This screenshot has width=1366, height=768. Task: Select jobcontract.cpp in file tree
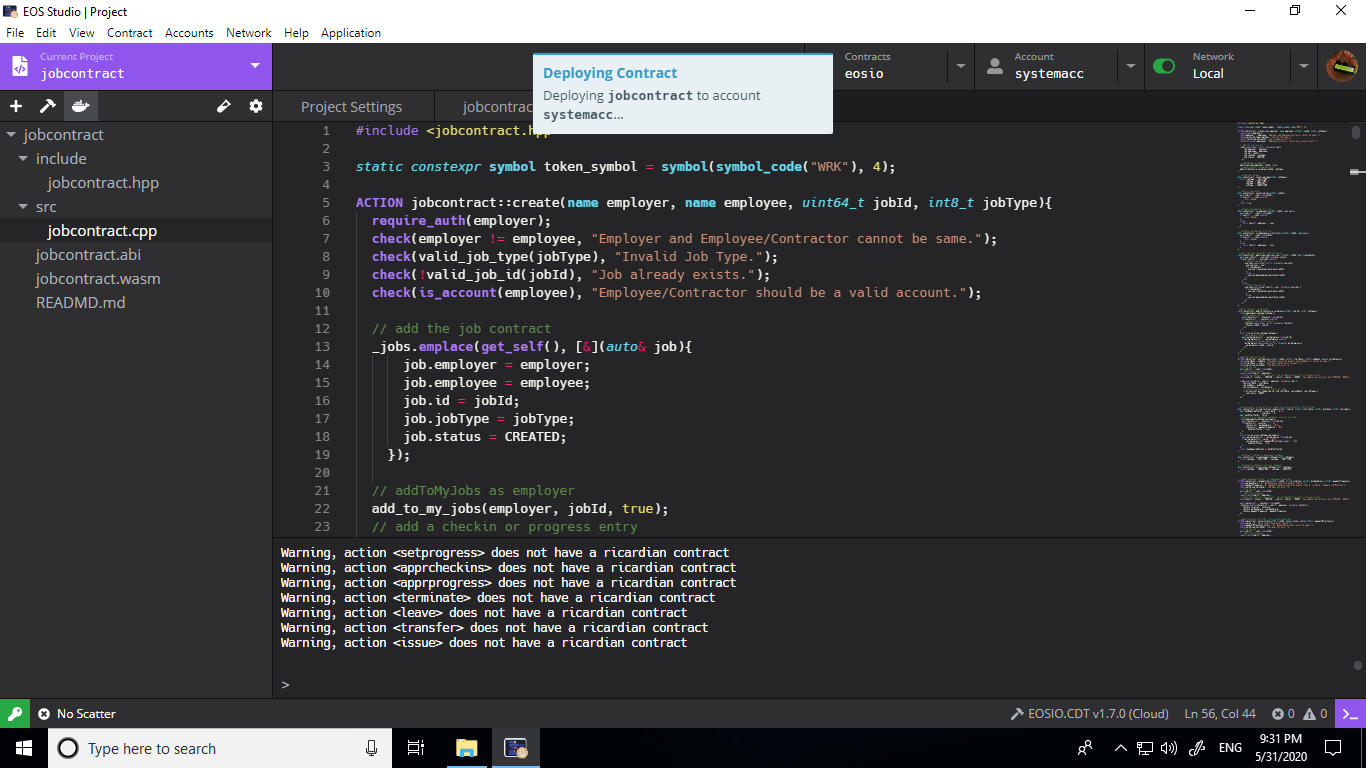point(102,231)
